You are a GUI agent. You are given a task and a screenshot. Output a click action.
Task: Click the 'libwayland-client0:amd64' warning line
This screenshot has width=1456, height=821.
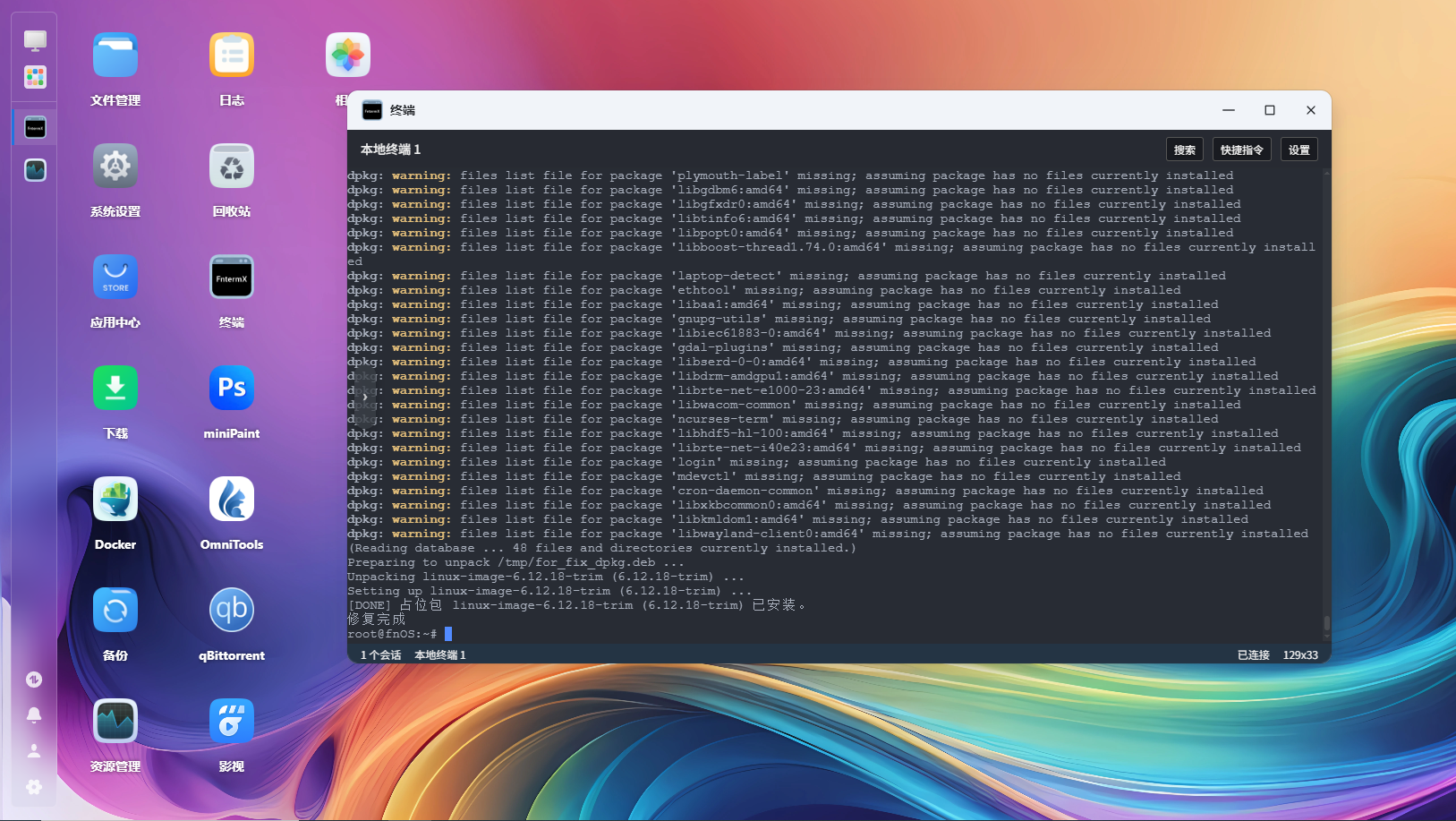[828, 534]
